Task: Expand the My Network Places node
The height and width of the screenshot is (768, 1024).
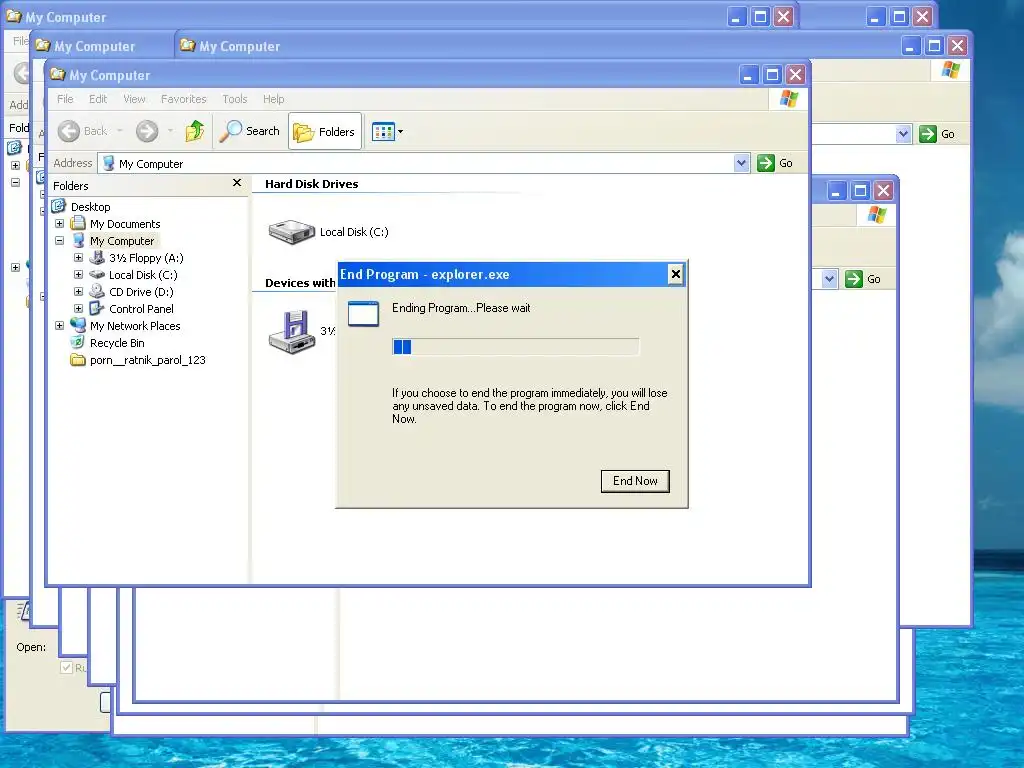Action: coord(59,325)
